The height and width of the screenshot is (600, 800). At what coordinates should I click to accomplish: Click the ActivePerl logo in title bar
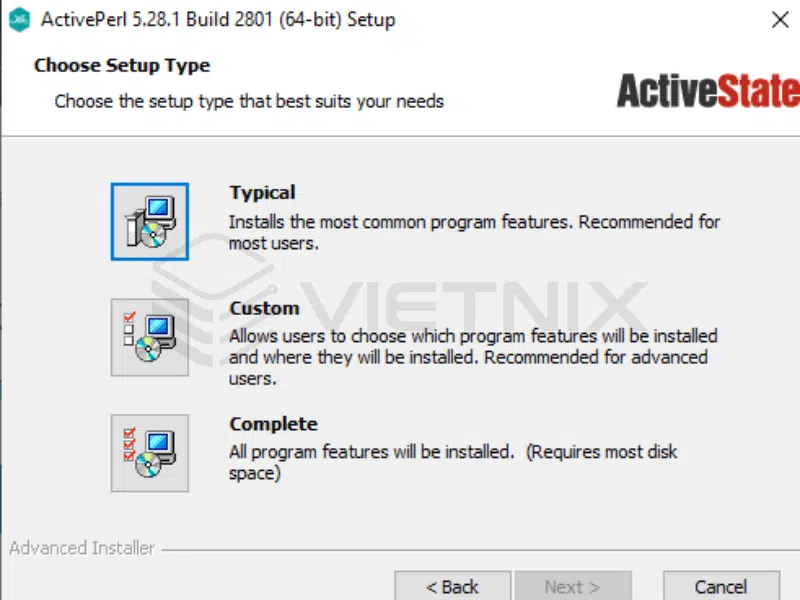click(19, 20)
